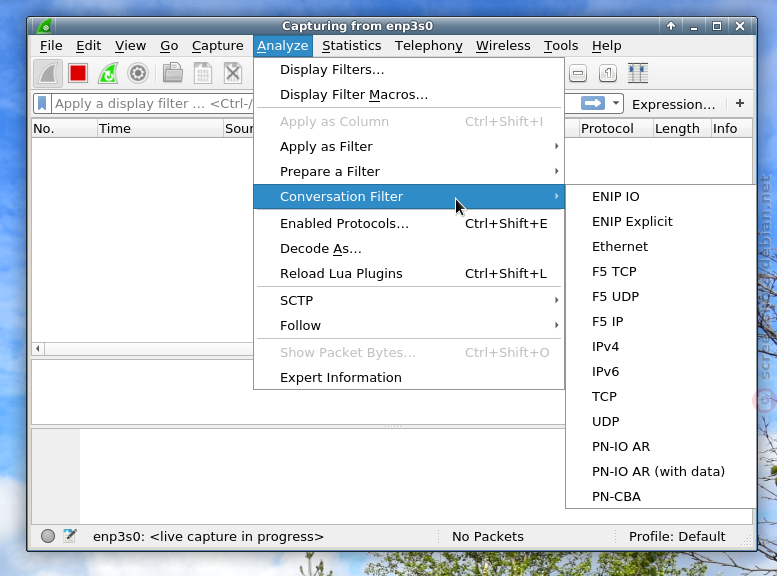Click the Wireshark window menu icon in title bar
The image size is (777, 576).
[x=45, y=26]
